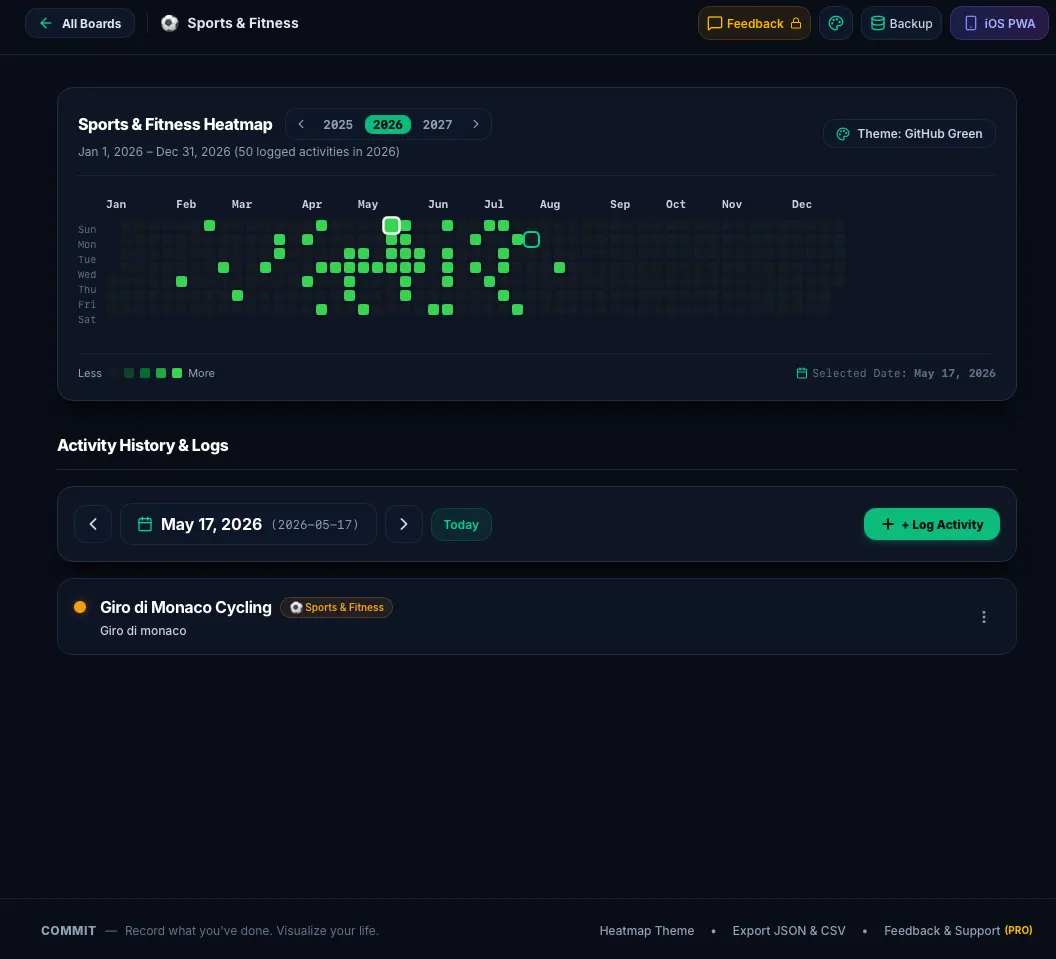Click the Jan month label on heatmap
The image size is (1056, 959).
[116, 204]
